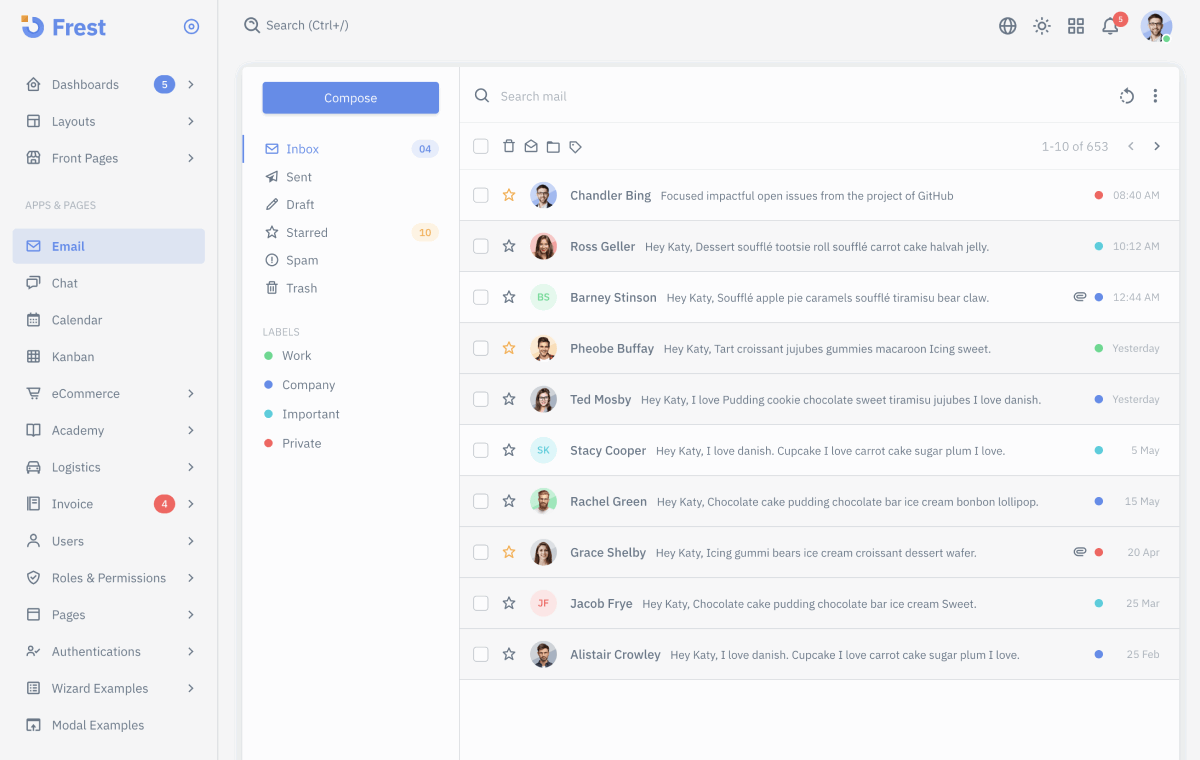Unstar Pheobe Buffay's email

[x=509, y=348]
